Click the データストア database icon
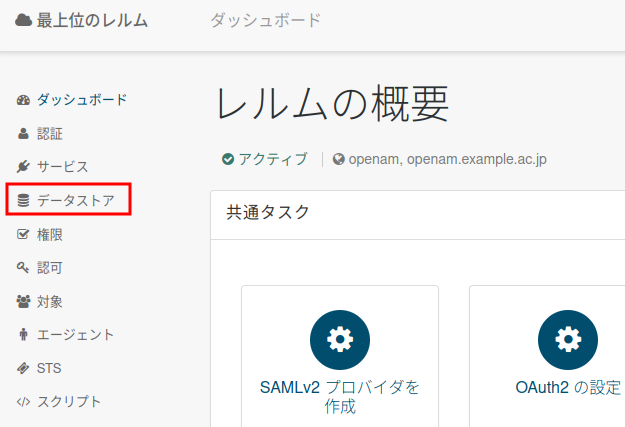This screenshot has width=625, height=427. [24, 201]
